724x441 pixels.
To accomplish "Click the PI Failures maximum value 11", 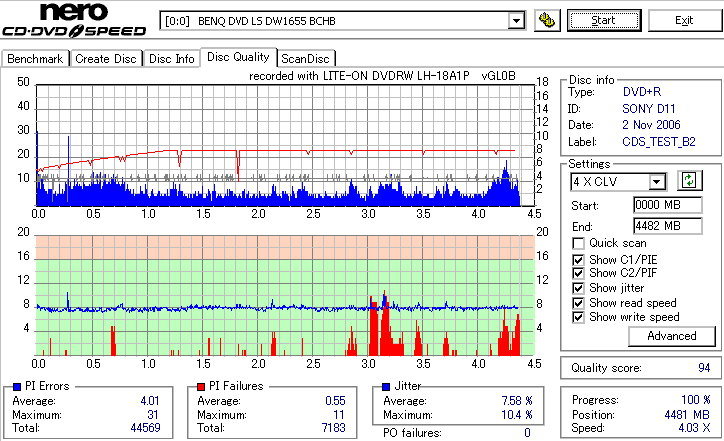I will [x=339, y=415].
